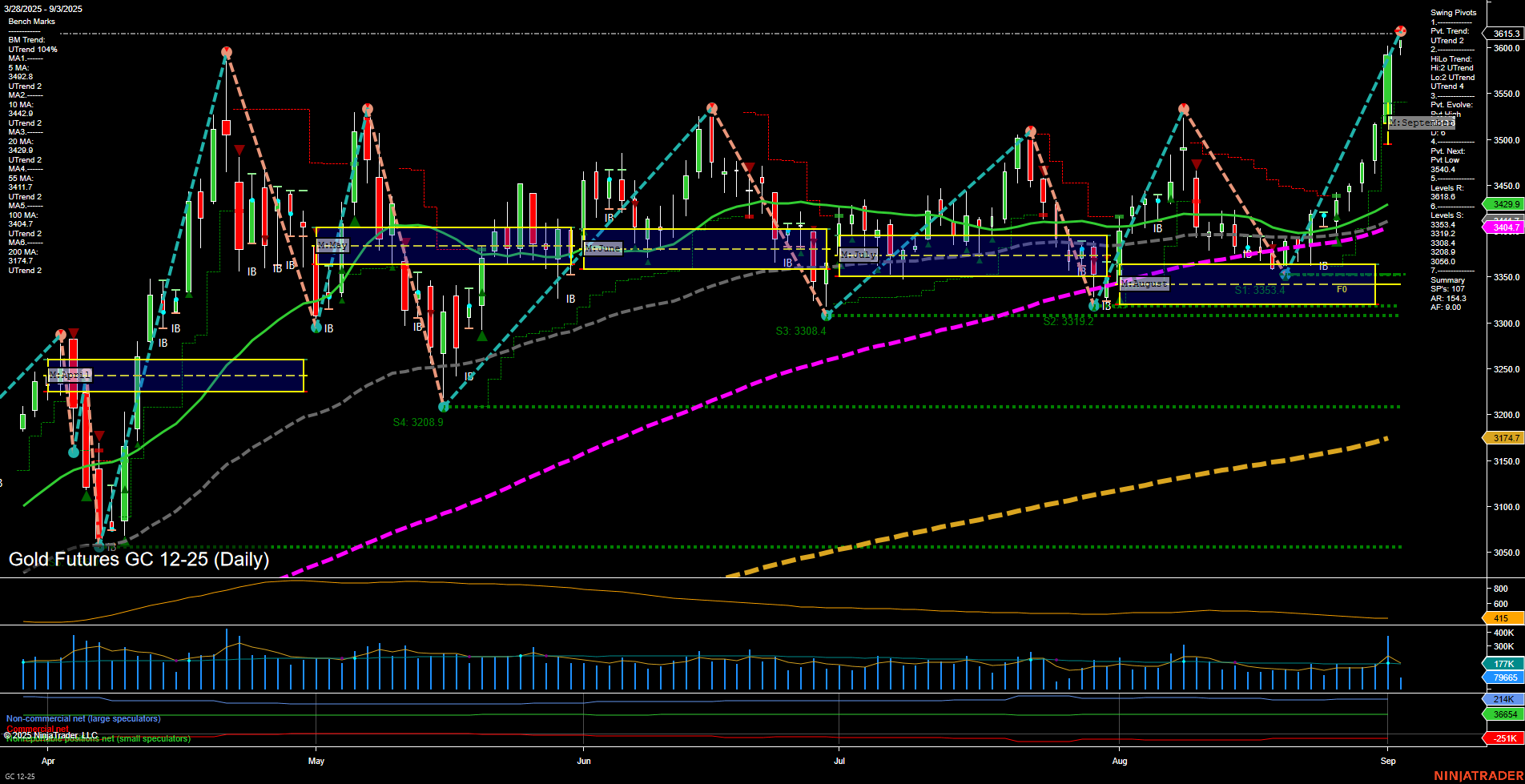Select the GC 12-25 tab at bottom left
This screenshot has height=784, width=1525.
coord(20,776)
